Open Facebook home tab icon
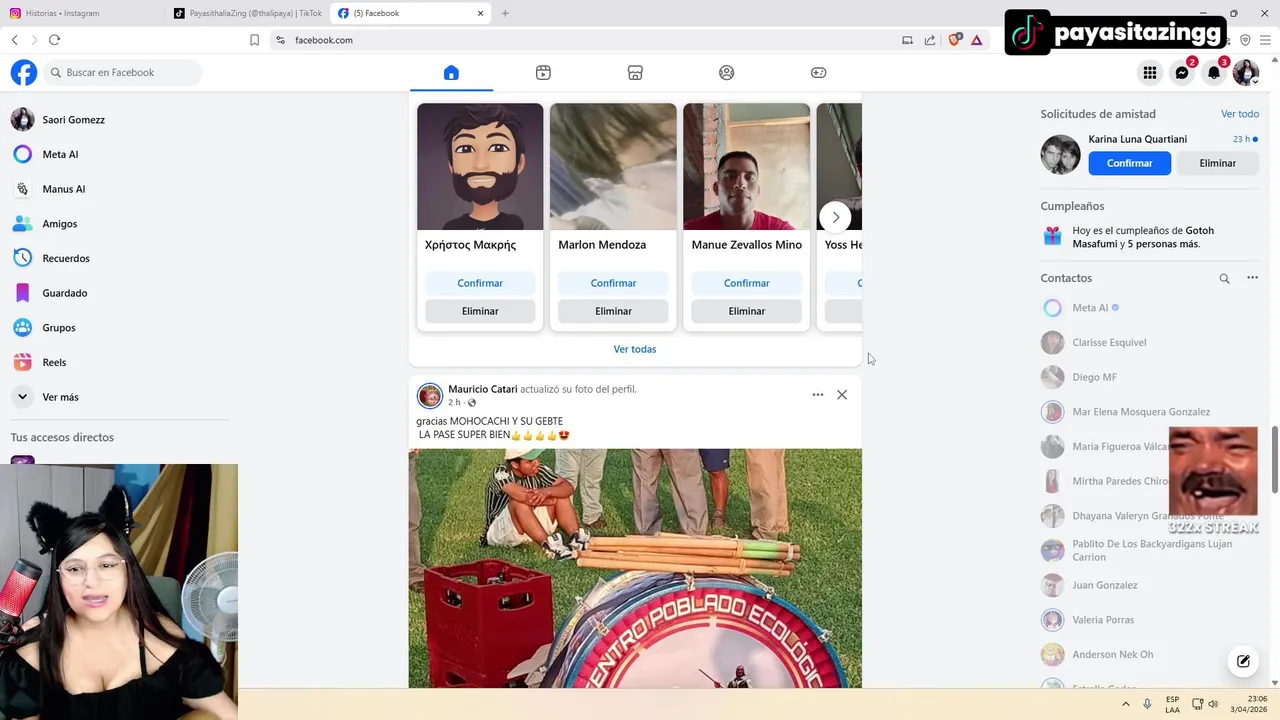The height and width of the screenshot is (720, 1280). (451, 72)
